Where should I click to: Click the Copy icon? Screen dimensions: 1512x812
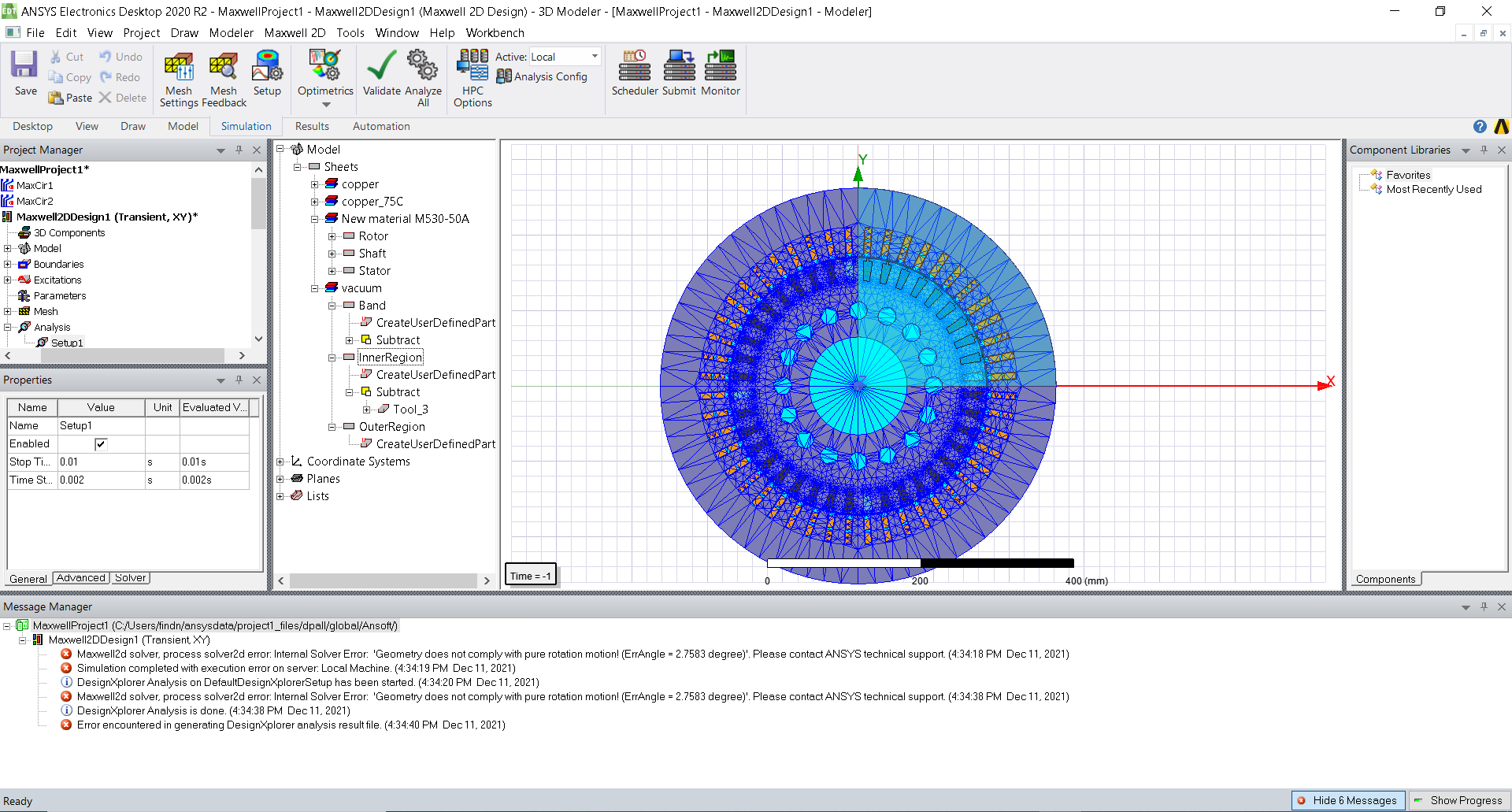tap(56, 77)
